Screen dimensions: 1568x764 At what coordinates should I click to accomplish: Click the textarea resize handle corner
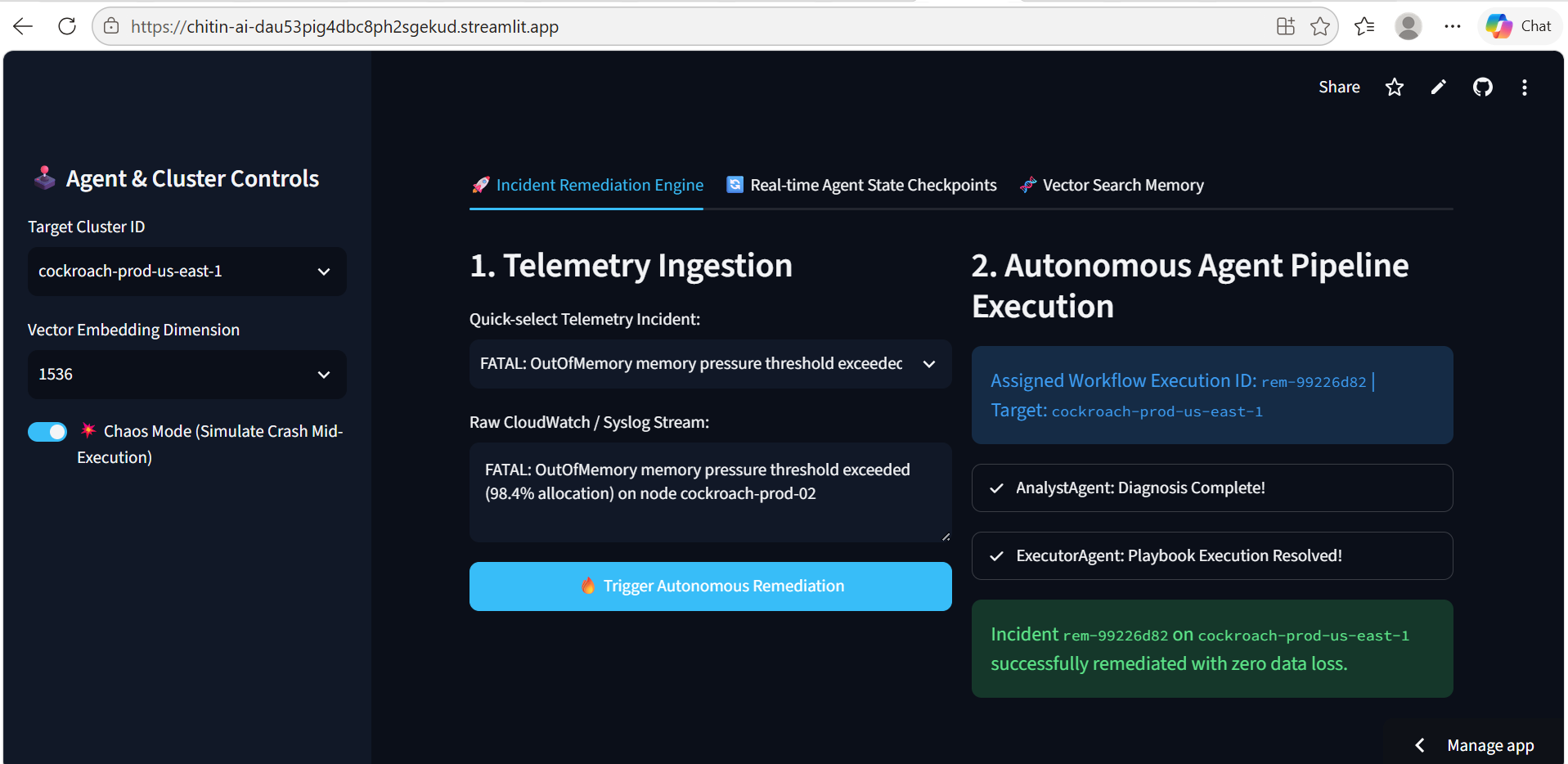(x=946, y=537)
